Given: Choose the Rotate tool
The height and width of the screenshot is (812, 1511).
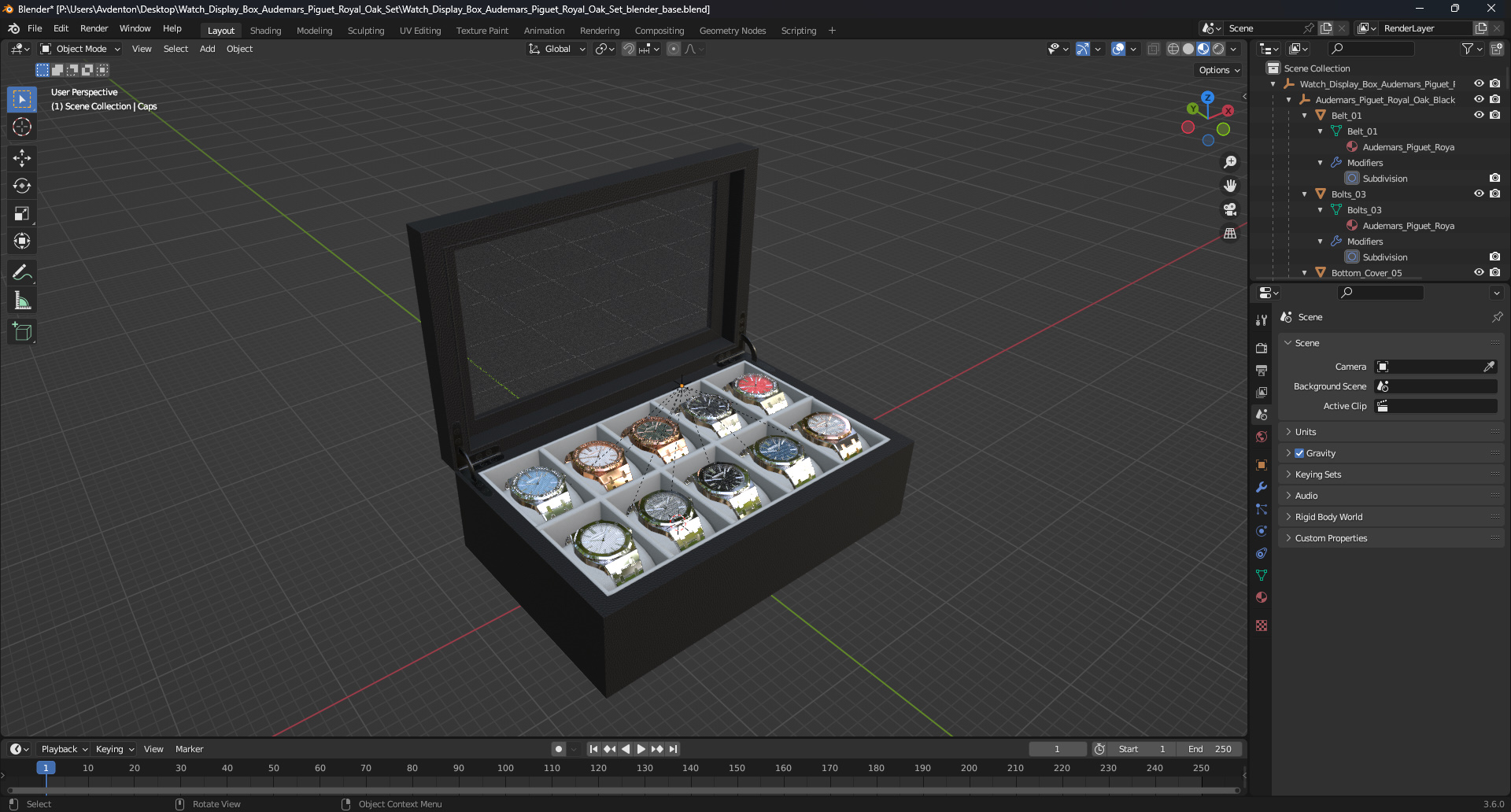Looking at the screenshot, I should pos(22,186).
